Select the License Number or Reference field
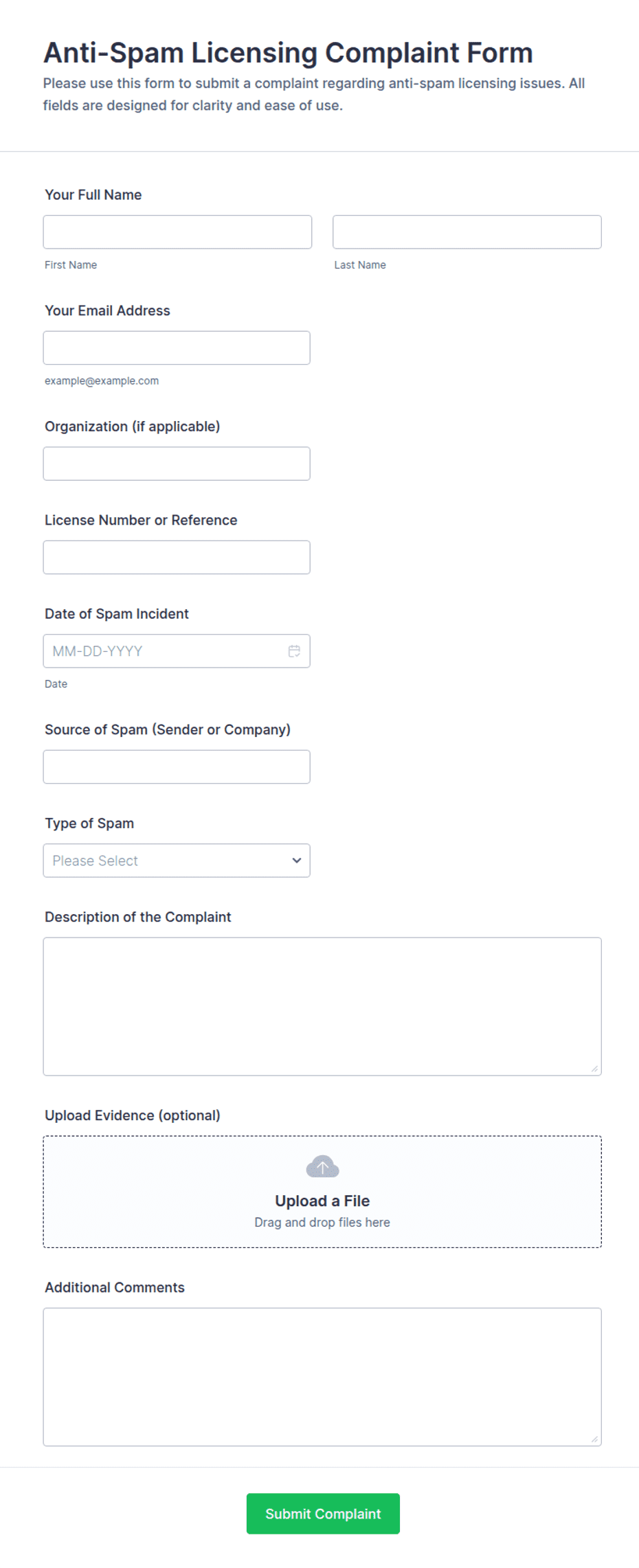The height and width of the screenshot is (1568, 639). 177,558
